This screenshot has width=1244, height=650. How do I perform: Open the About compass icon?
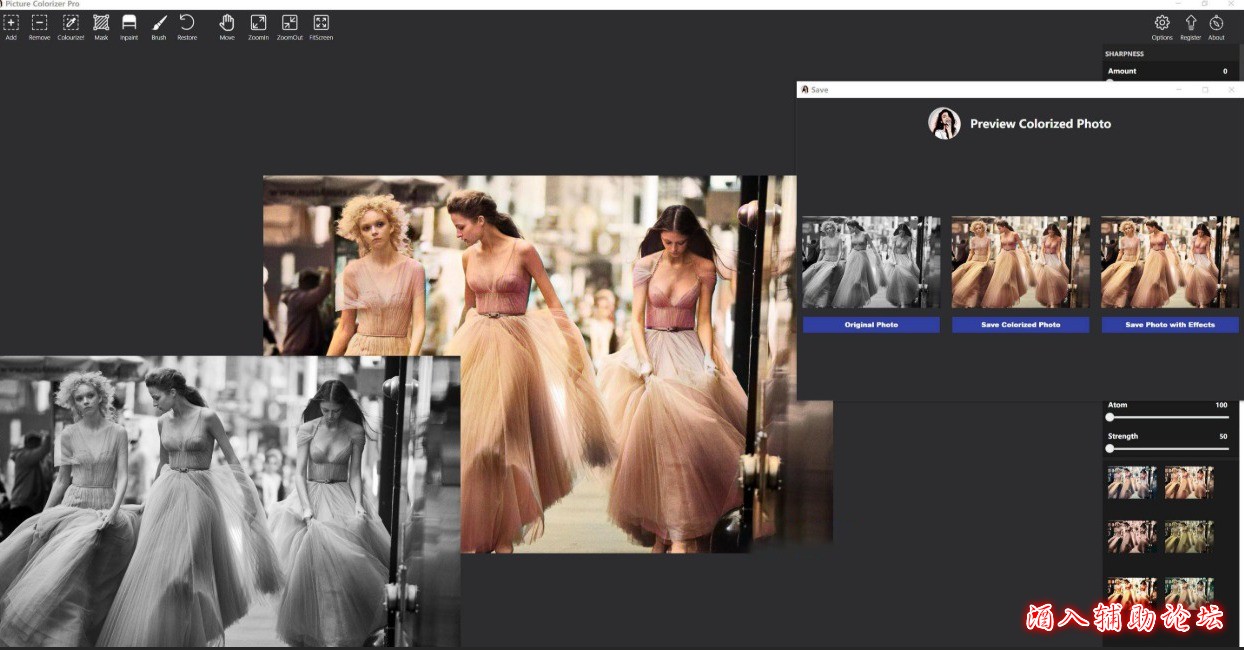click(1216, 23)
